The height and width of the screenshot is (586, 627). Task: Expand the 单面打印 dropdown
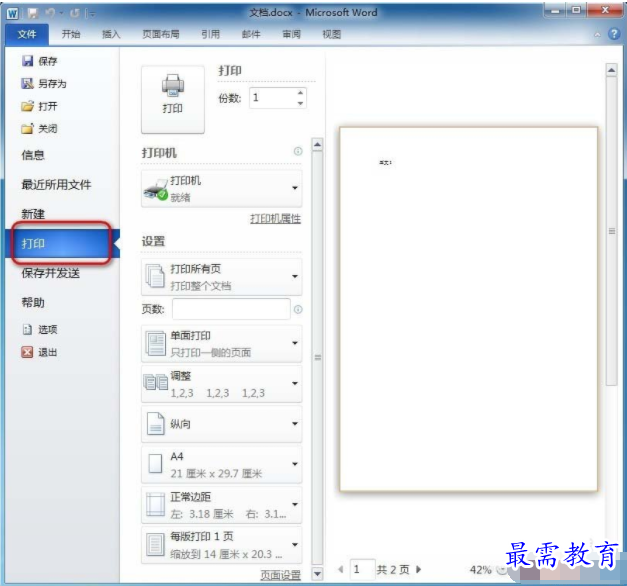(222, 344)
